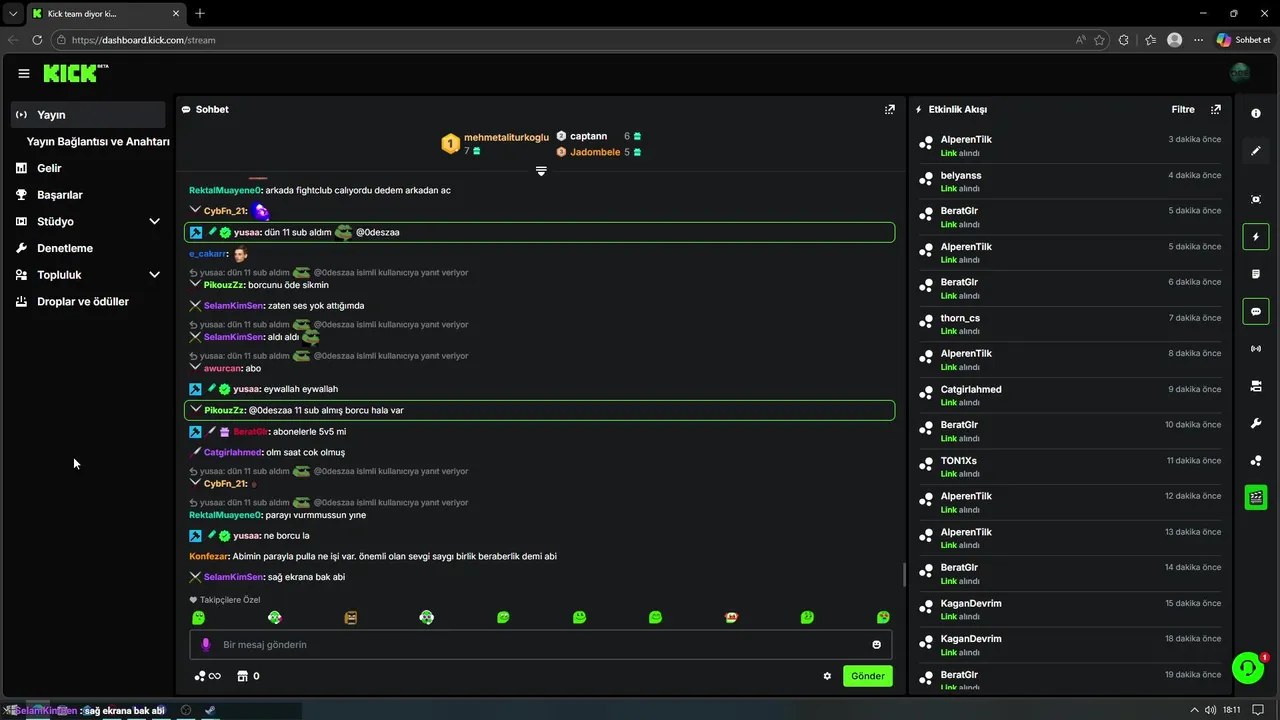
Task: Open belyanss event in activity feed
Action: tap(1071, 181)
